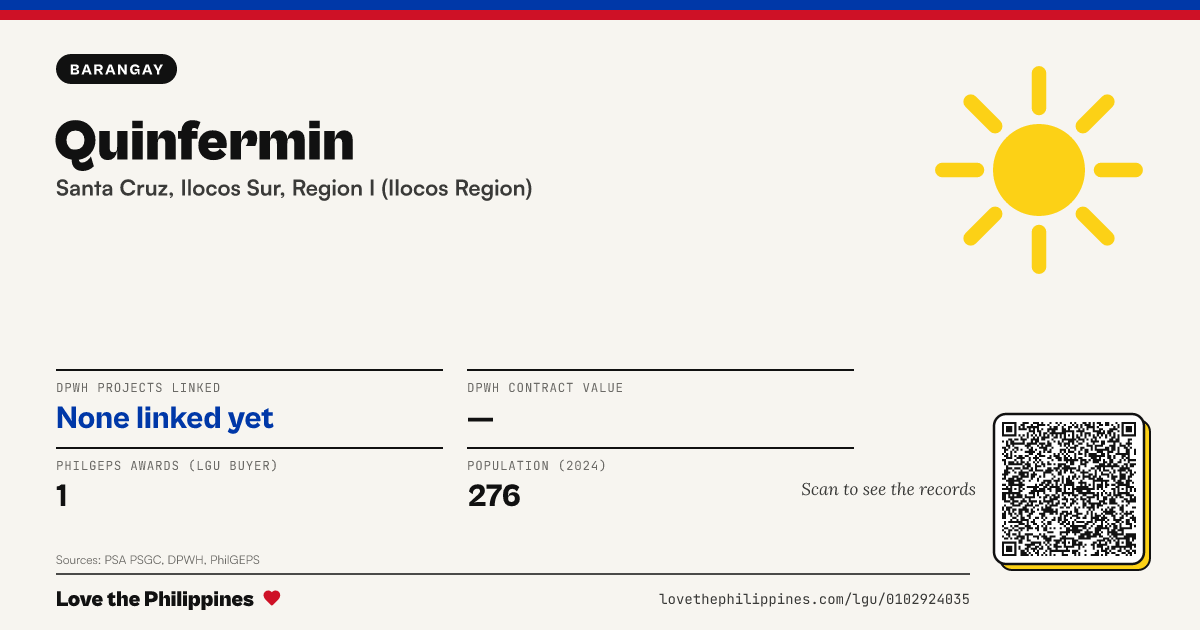Click the red stripe below the blue

point(600,15)
